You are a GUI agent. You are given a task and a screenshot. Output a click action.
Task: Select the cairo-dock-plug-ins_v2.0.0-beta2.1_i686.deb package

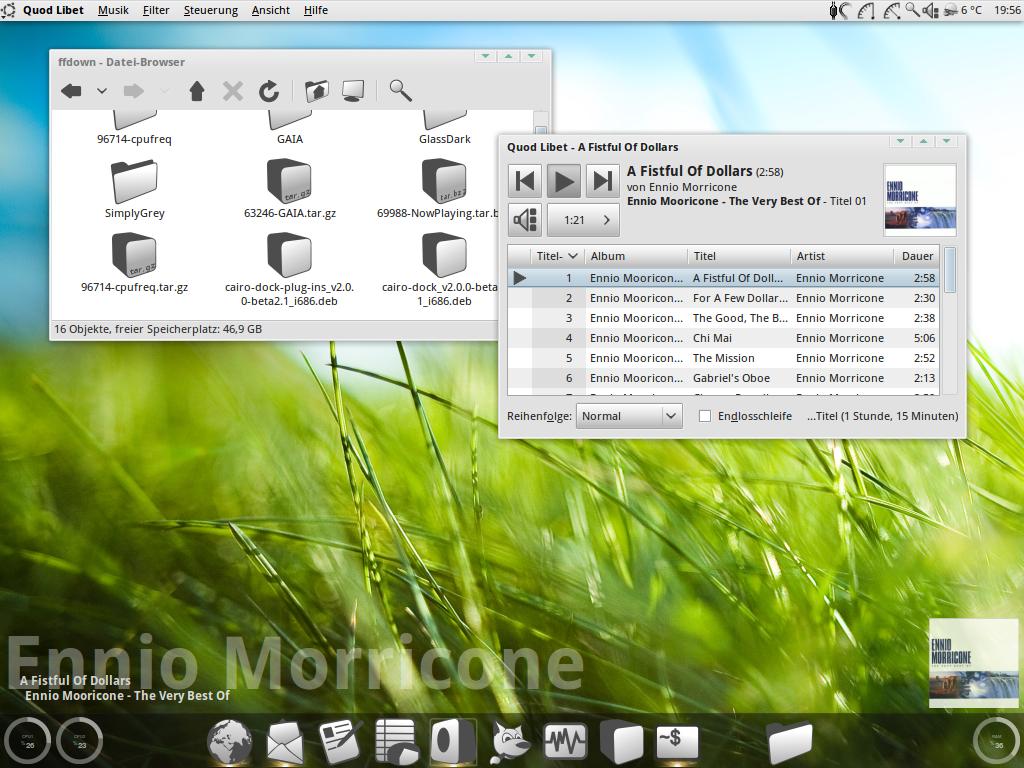pos(289,270)
